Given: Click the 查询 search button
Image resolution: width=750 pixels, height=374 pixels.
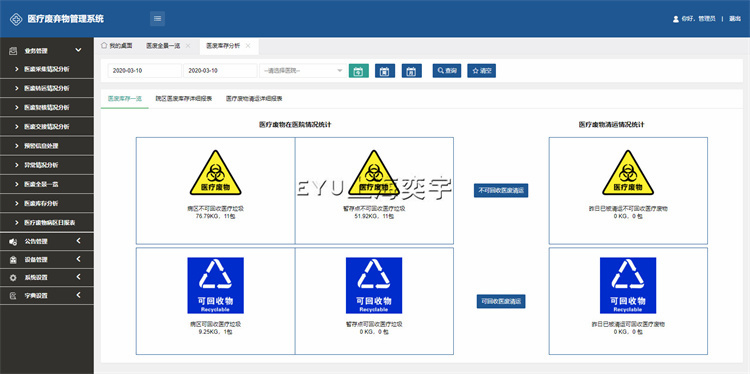Looking at the screenshot, I should [447, 71].
